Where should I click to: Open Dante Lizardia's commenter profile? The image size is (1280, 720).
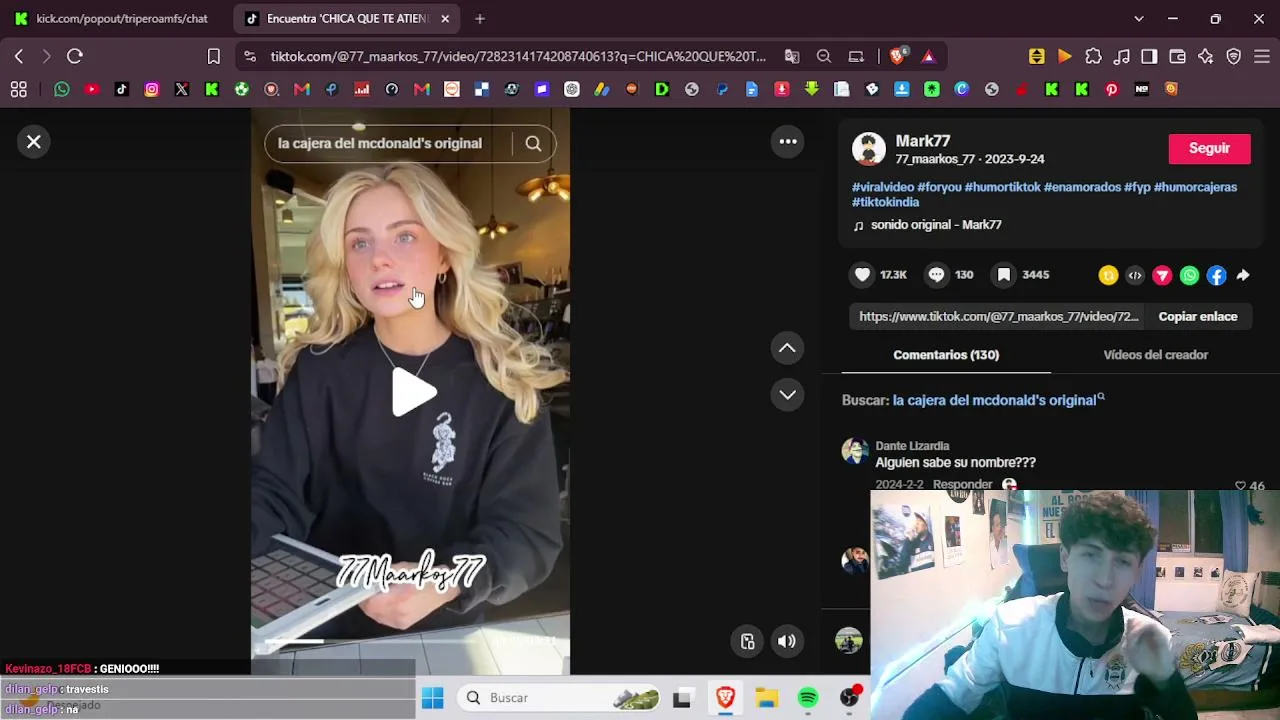tap(912, 446)
